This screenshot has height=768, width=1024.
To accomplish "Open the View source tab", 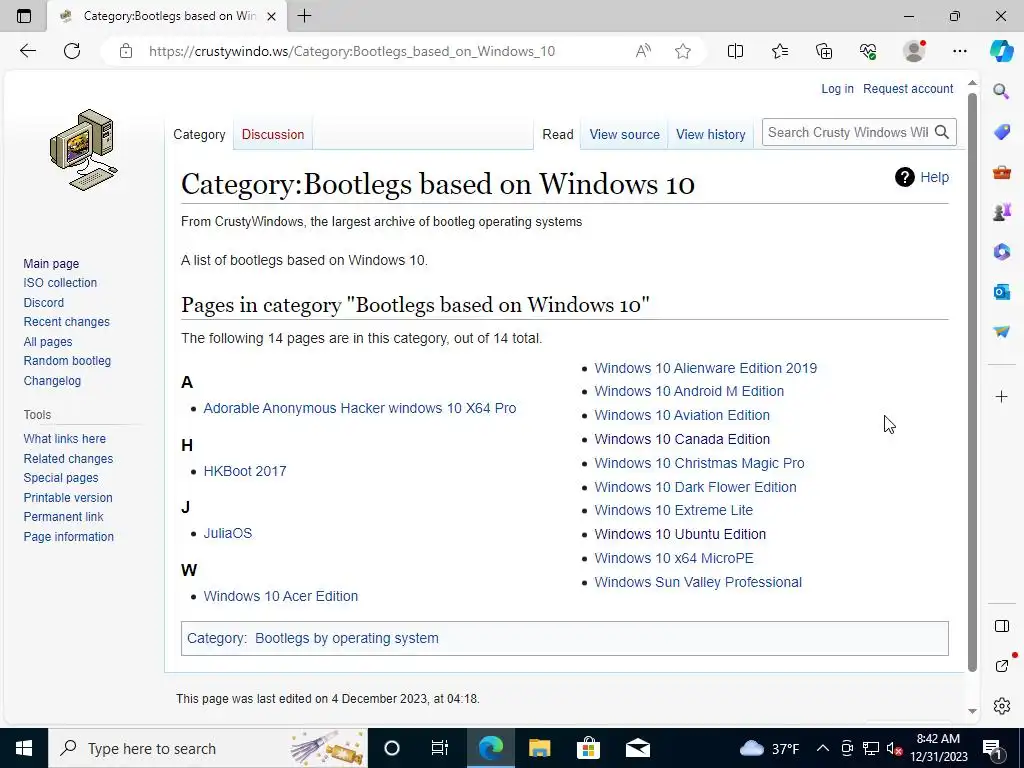I will coord(624,135).
